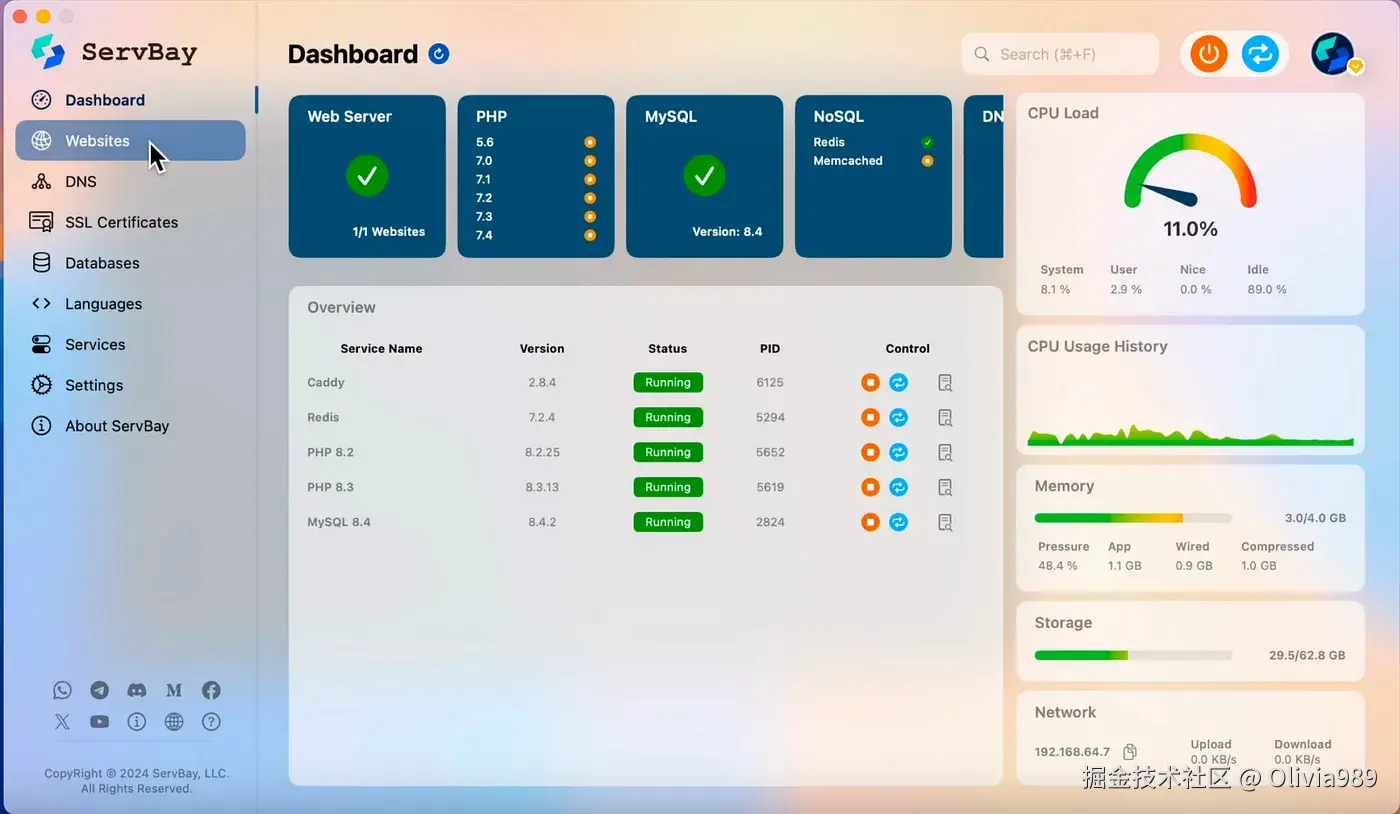Restart the MySQL 8.4 service
This screenshot has width=1400, height=814.
(899, 522)
